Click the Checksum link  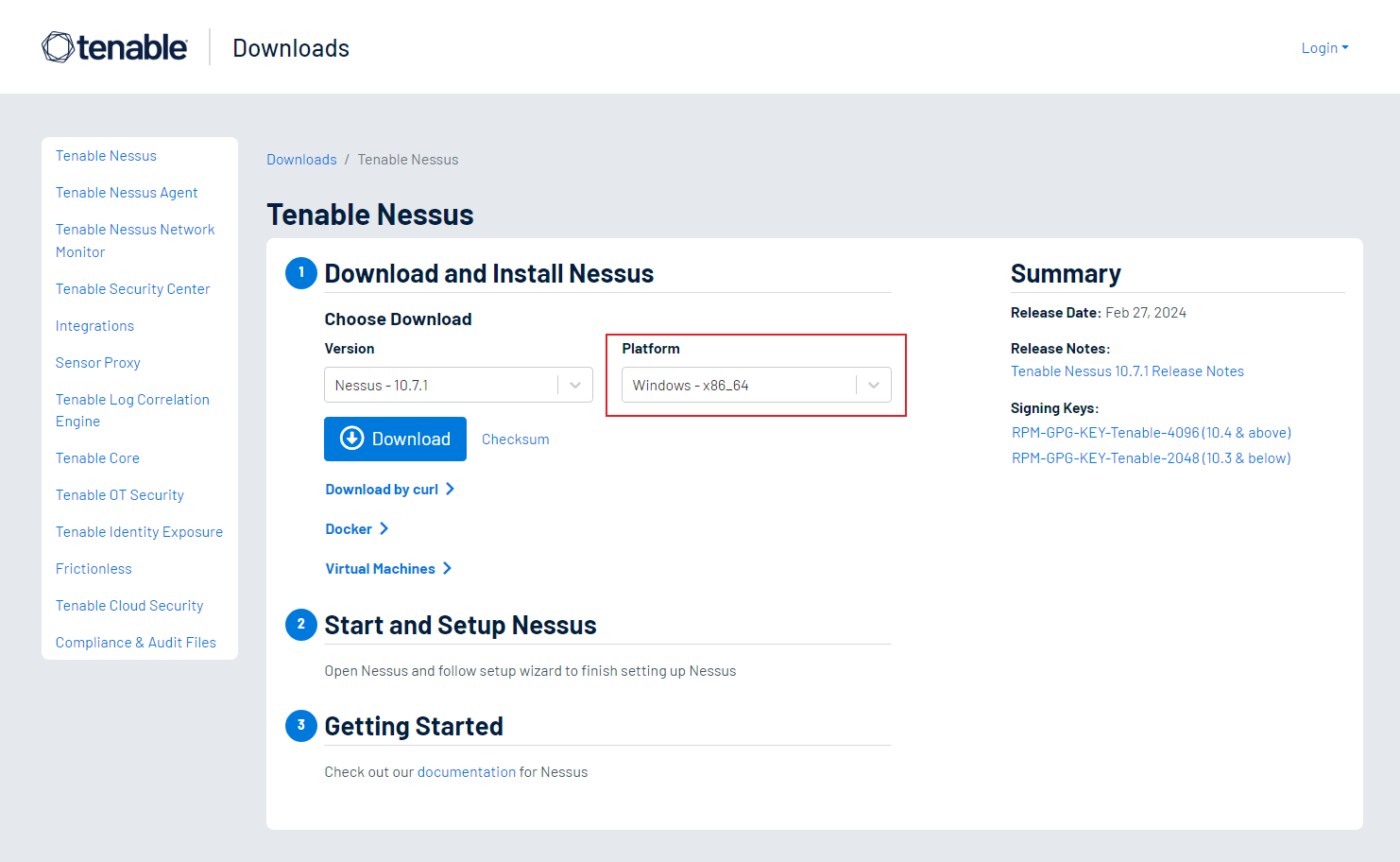point(515,440)
